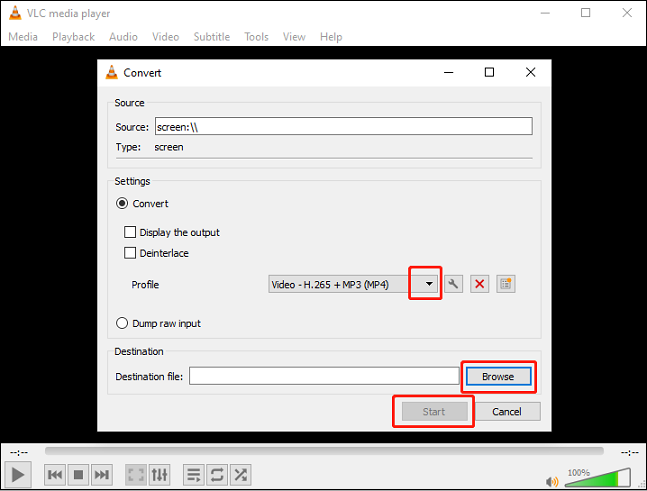
Task: Click Browse to choose destination file
Action: pos(498,376)
